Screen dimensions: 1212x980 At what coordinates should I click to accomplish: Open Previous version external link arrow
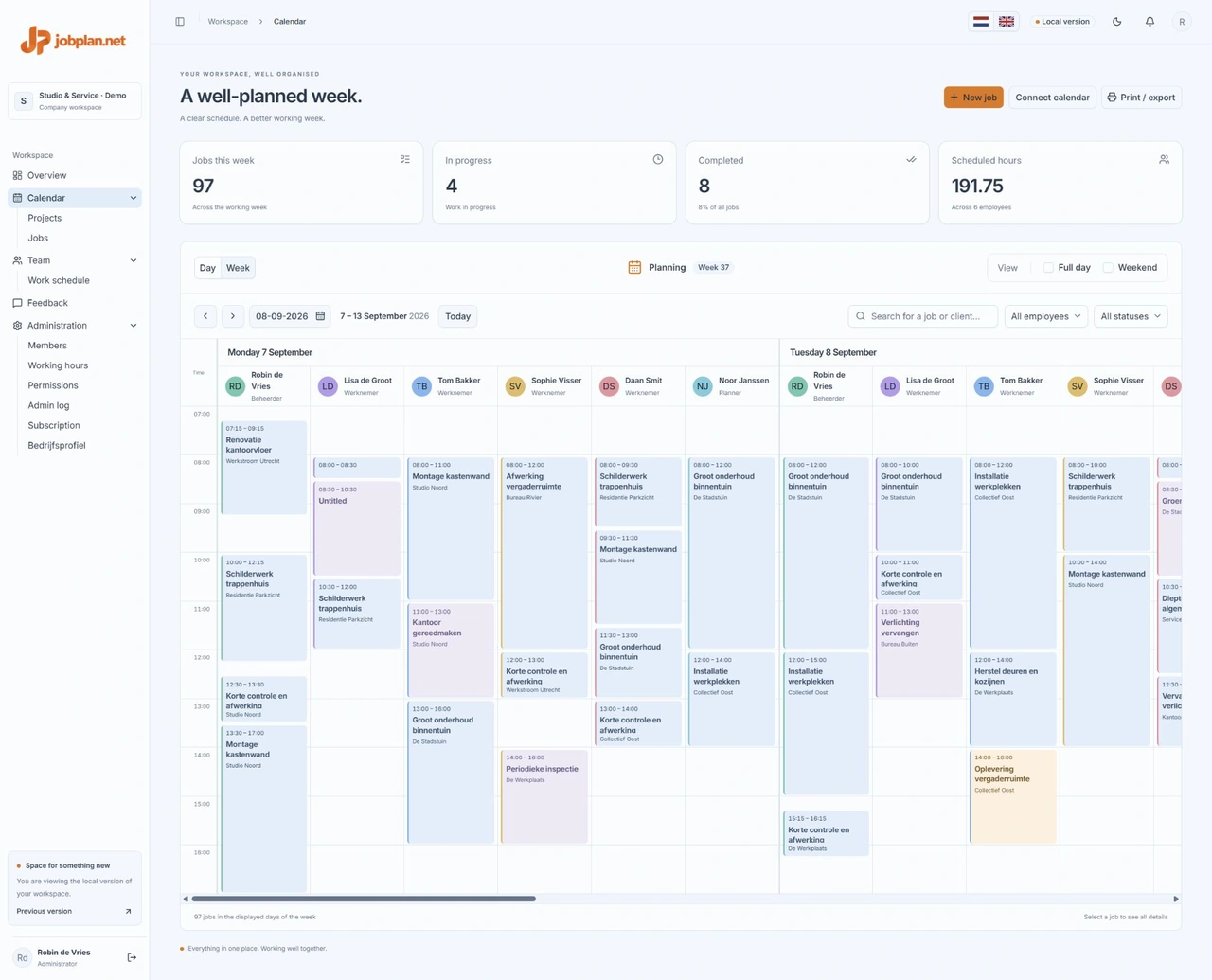click(x=128, y=911)
